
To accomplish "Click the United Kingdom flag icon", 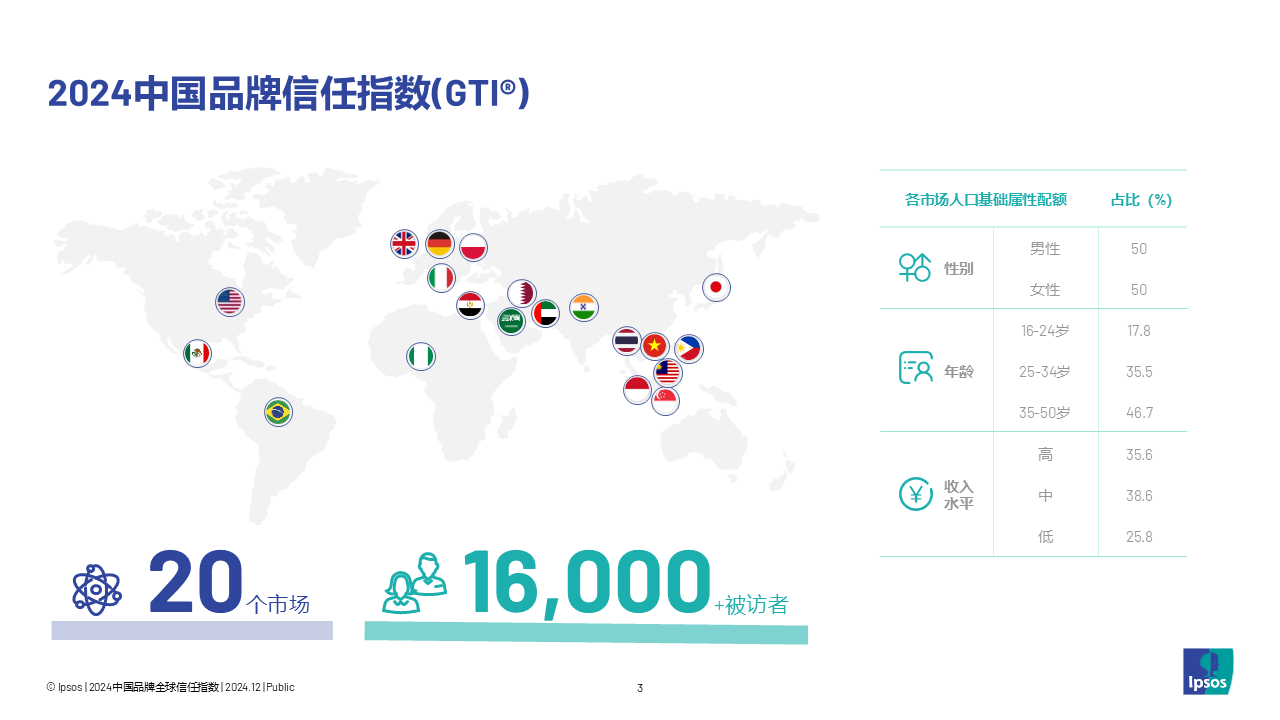I will (404, 244).
